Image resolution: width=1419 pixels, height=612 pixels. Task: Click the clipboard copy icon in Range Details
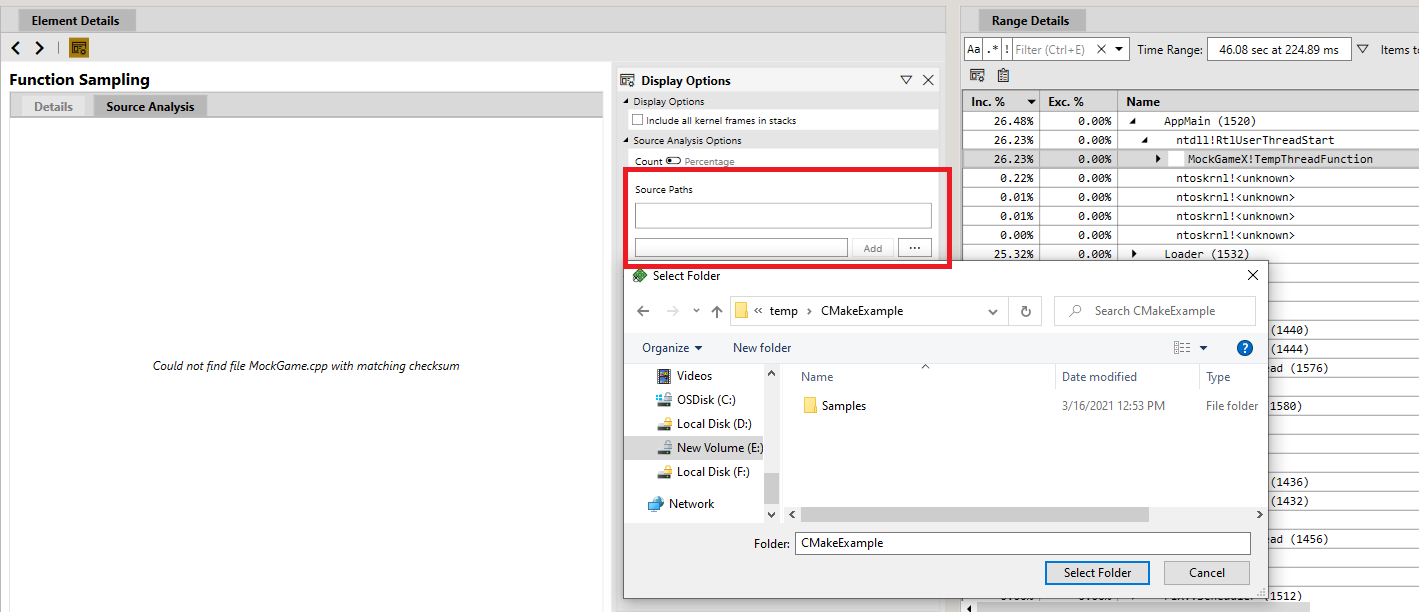click(1003, 76)
